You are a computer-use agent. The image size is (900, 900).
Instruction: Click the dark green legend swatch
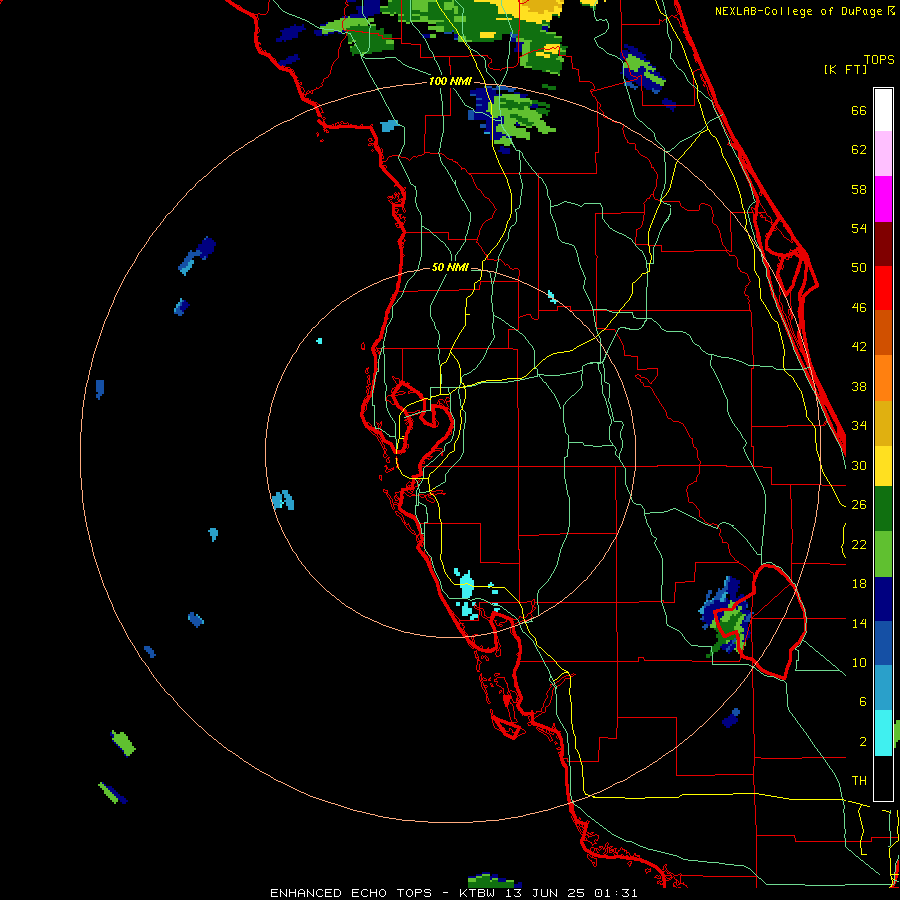(883, 509)
